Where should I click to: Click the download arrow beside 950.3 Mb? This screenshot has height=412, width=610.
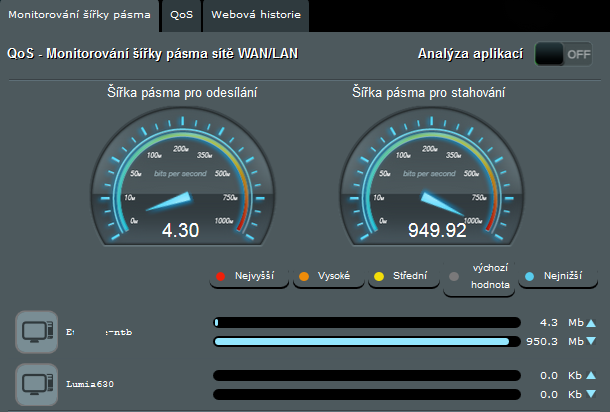pos(591,342)
